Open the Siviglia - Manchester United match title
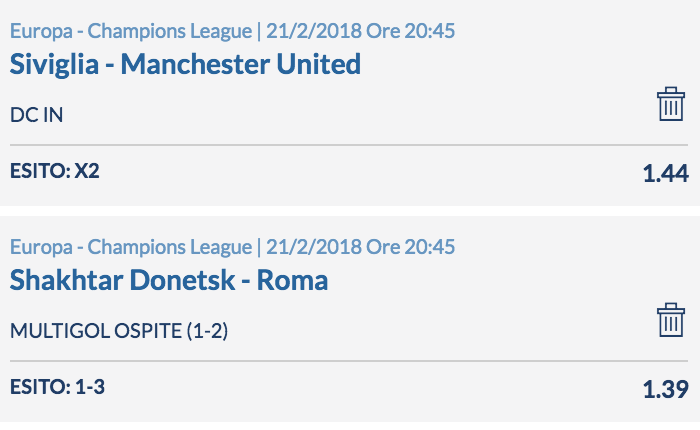 point(185,64)
